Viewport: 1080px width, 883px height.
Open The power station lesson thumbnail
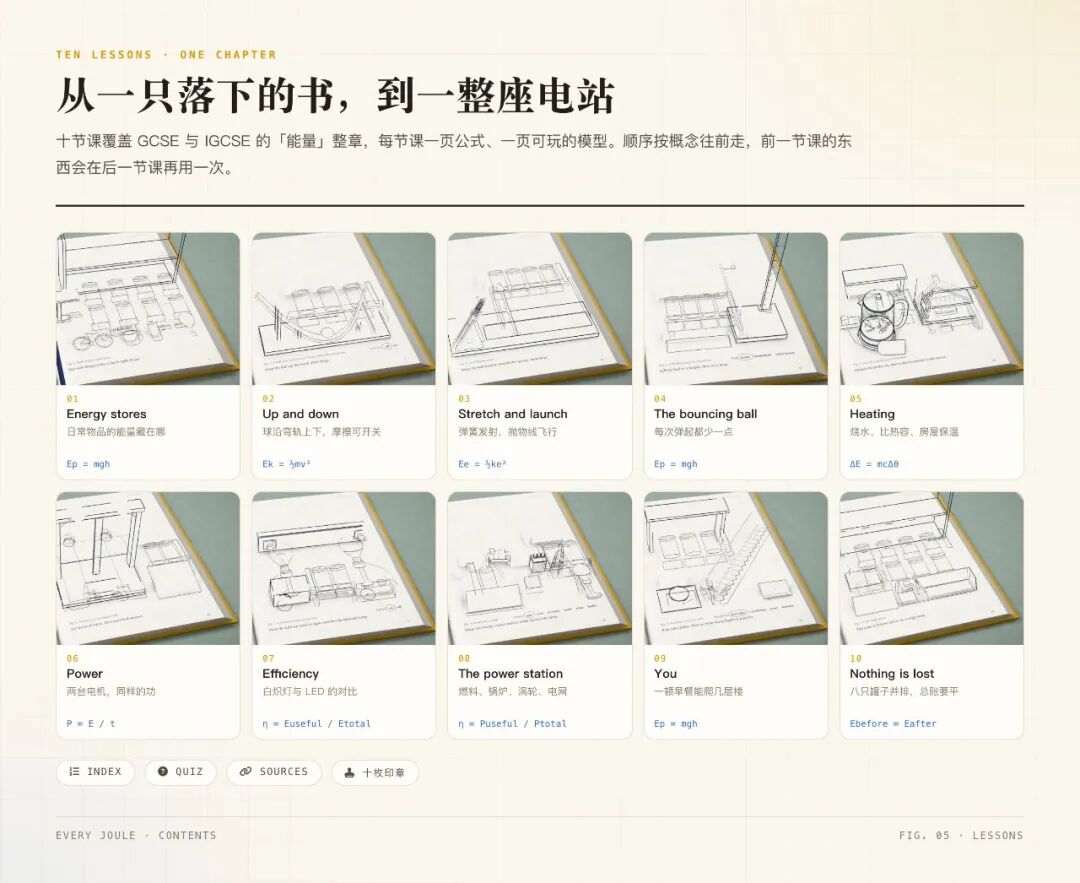click(x=539, y=568)
